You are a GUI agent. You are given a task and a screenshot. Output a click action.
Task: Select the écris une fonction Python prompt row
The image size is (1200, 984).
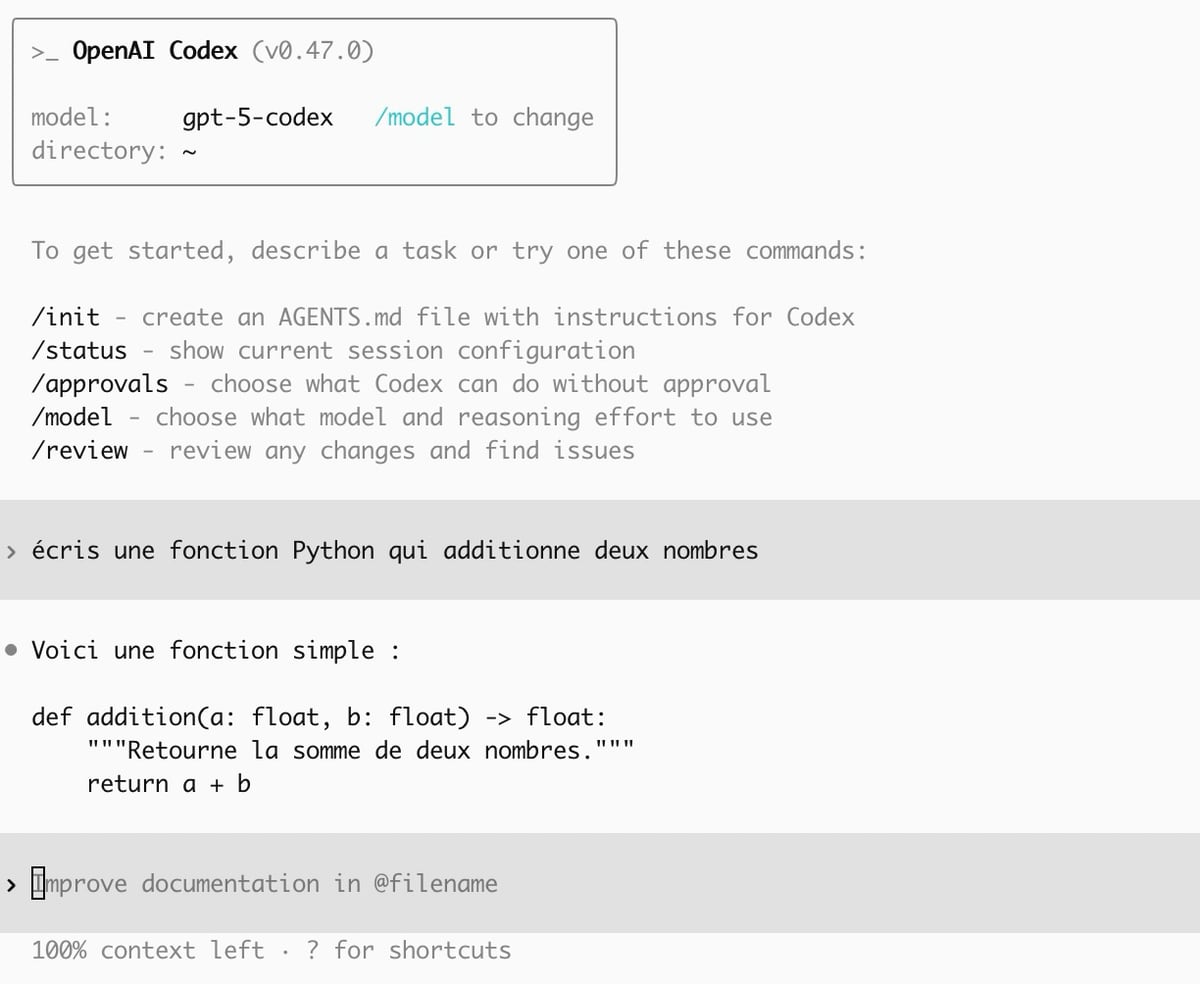(394, 550)
